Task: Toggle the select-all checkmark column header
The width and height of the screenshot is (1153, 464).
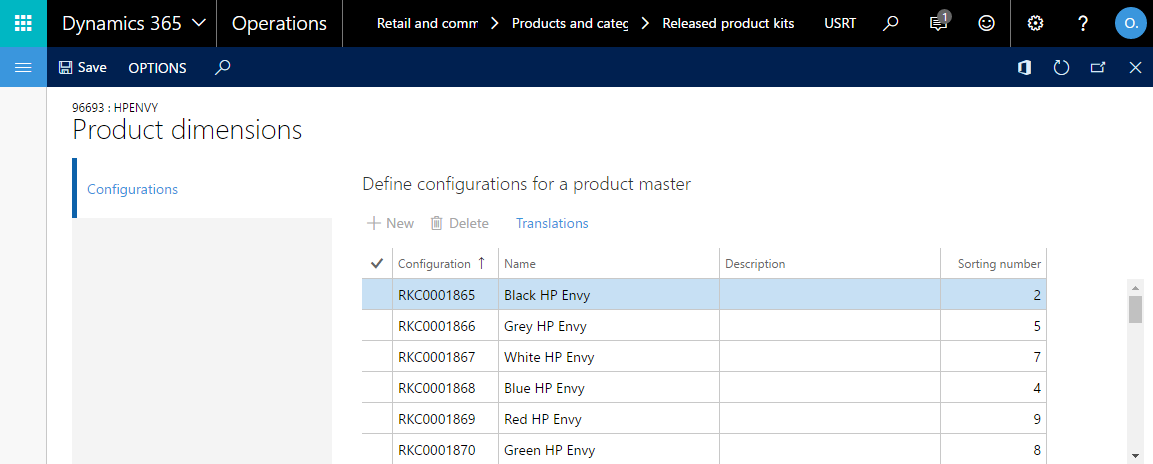Action: point(377,263)
